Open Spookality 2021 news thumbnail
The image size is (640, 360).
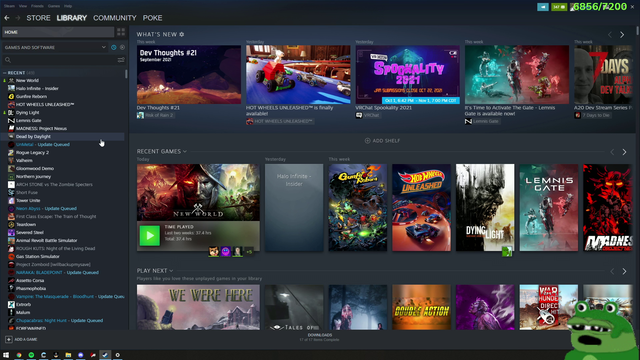(407, 74)
